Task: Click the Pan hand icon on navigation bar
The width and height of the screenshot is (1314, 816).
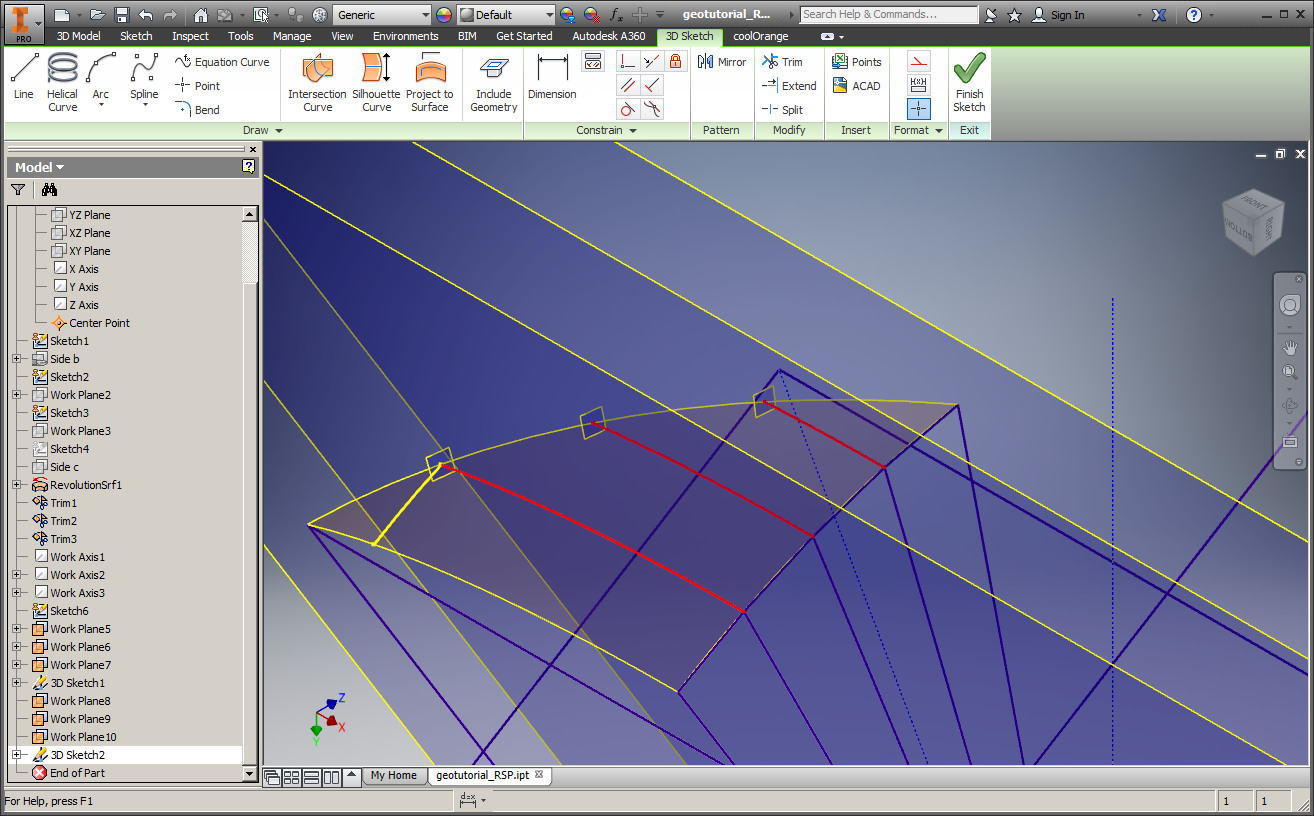Action: pos(1289,347)
